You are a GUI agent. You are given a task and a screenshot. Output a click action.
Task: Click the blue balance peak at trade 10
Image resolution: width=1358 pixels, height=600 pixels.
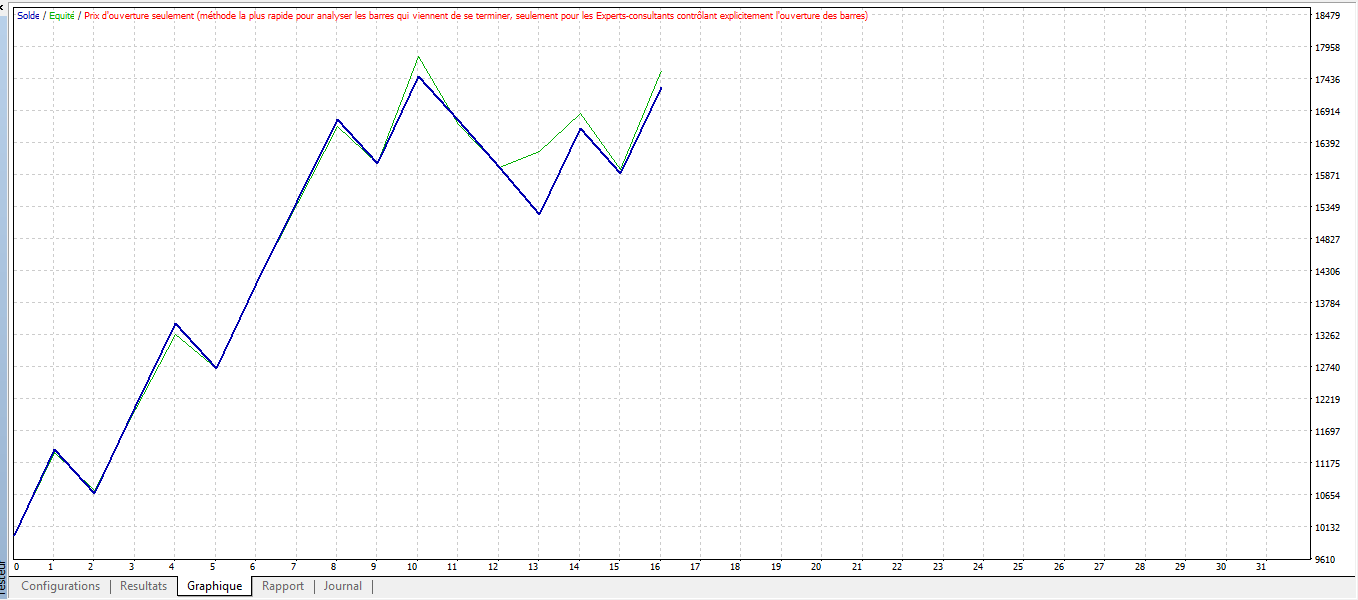pos(418,77)
